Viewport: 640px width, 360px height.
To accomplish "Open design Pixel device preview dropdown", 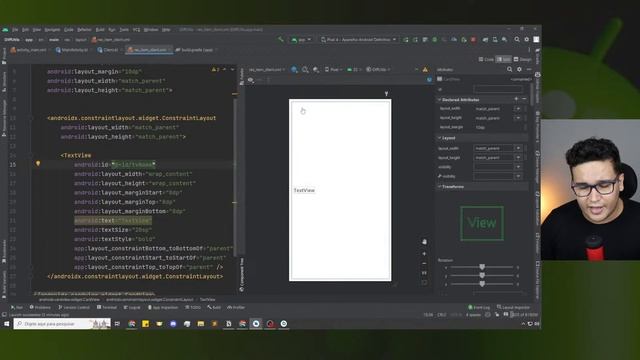I will (333, 70).
